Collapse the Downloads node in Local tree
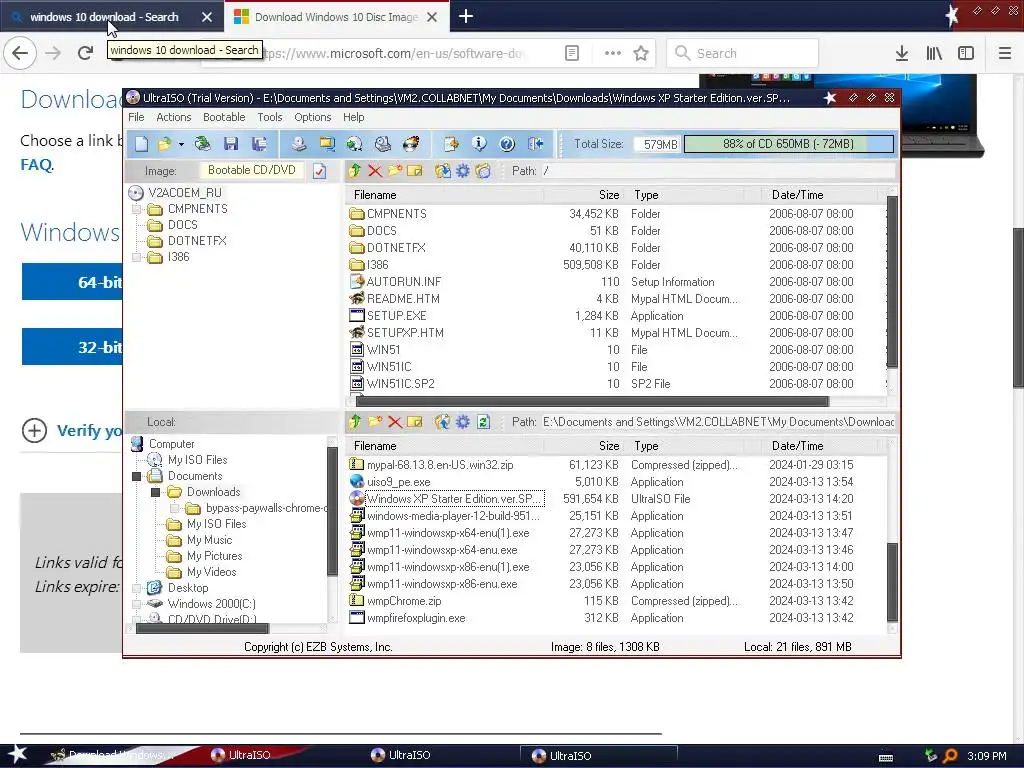This screenshot has height=768, width=1024. tap(155, 492)
